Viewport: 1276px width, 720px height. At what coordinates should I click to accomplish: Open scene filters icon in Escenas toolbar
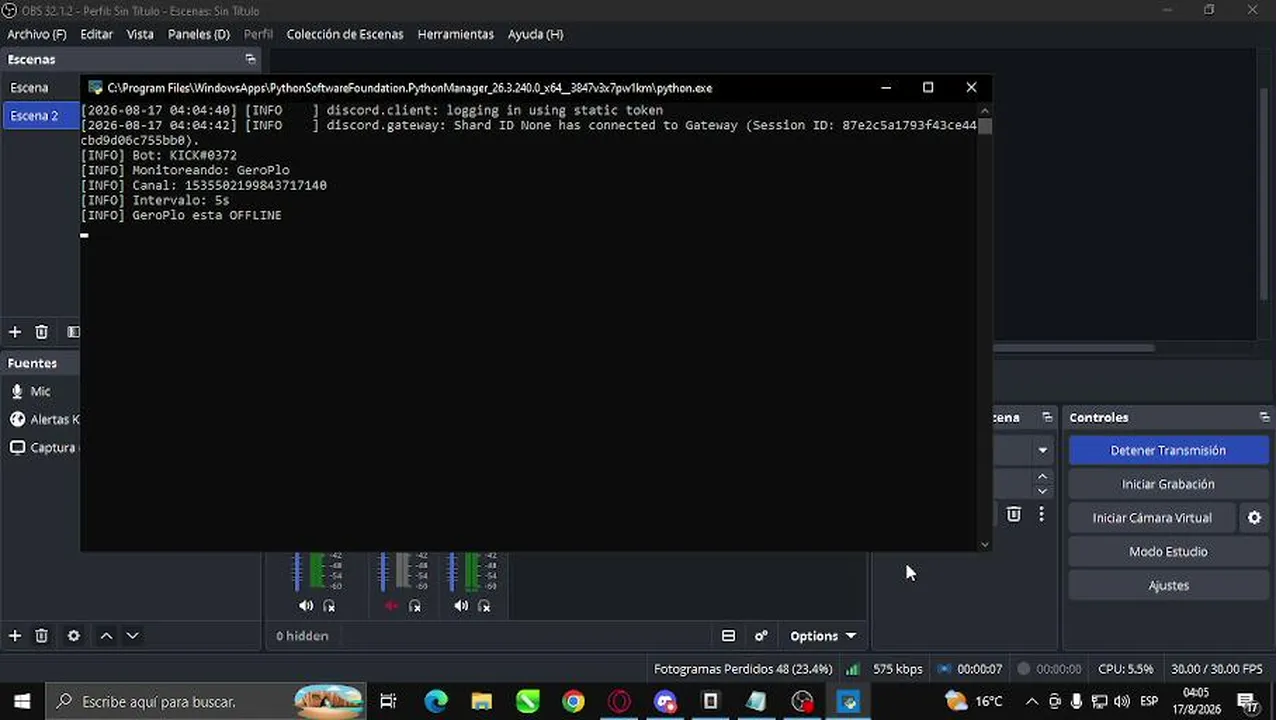73,332
